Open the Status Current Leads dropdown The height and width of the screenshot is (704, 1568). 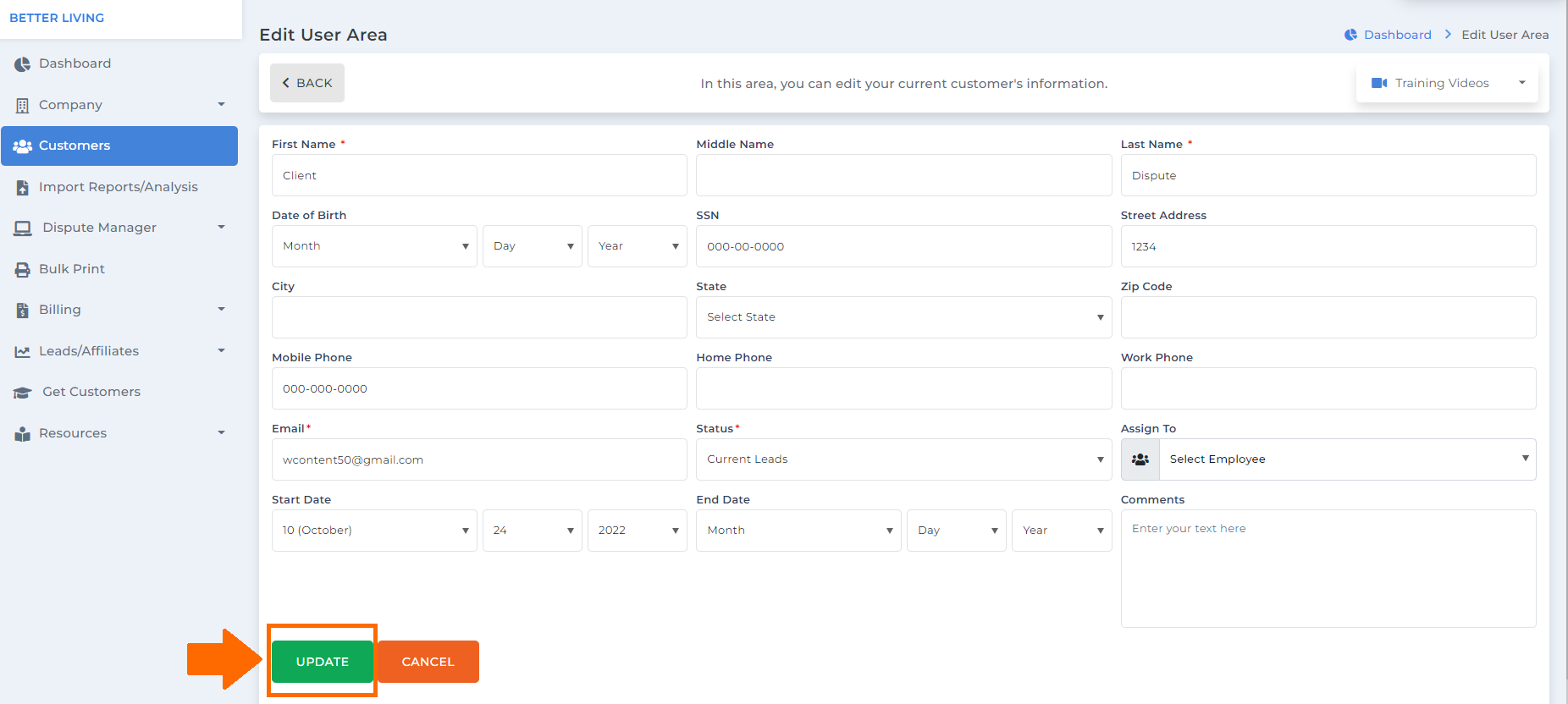click(904, 459)
